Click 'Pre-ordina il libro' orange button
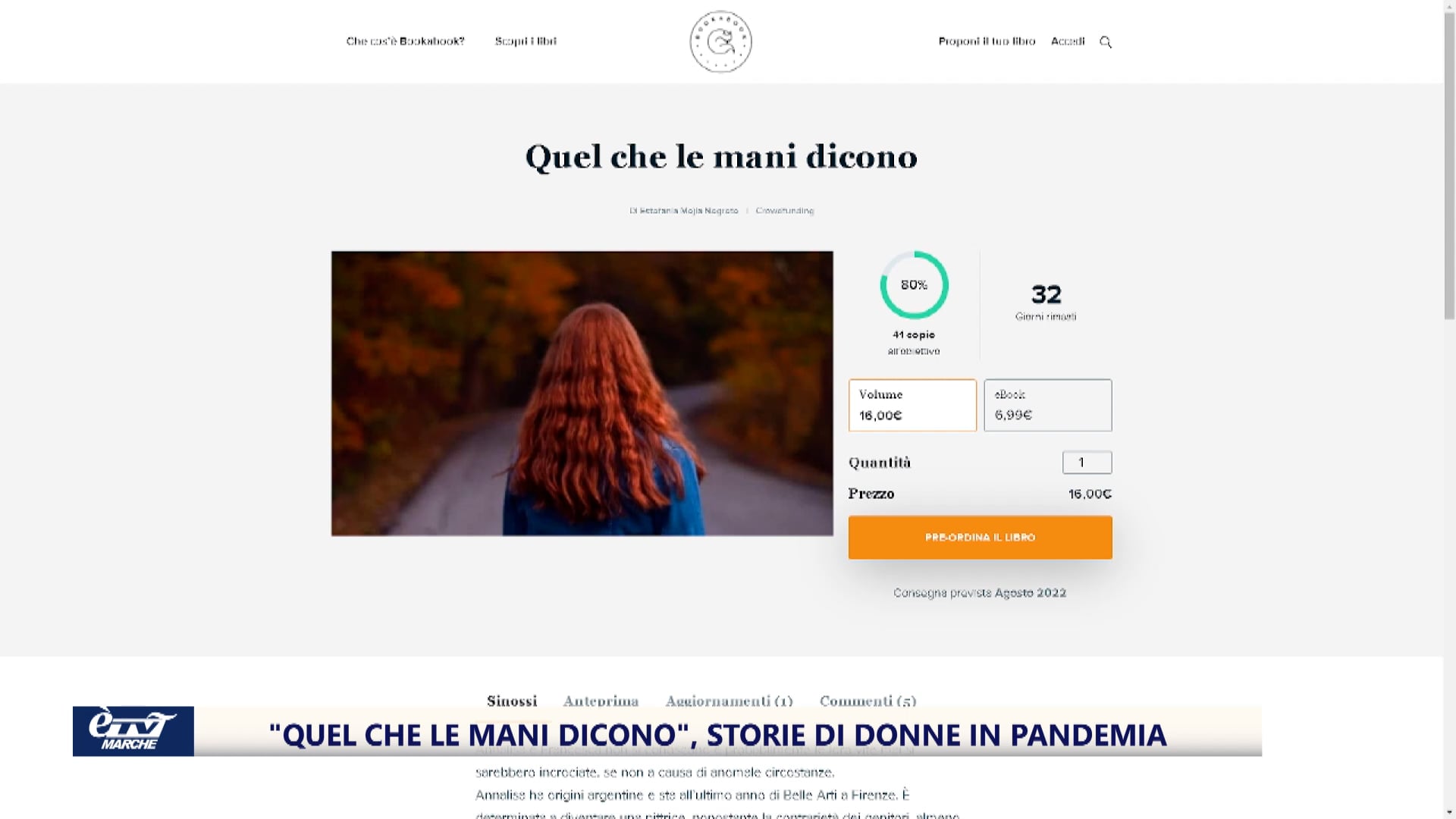This screenshot has height=819, width=1456. [x=980, y=538]
